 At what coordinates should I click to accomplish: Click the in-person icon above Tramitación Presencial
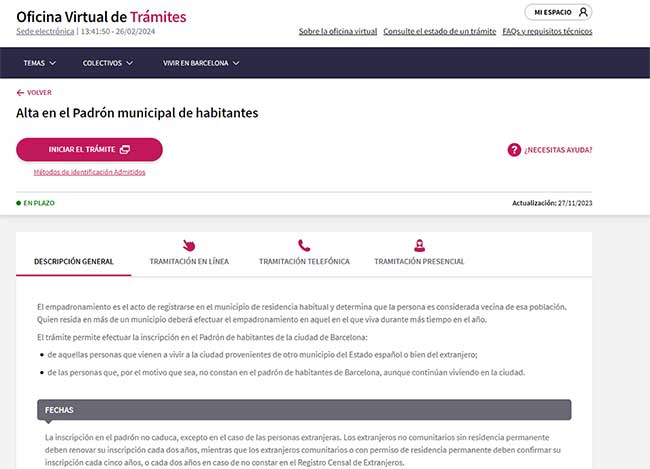[x=419, y=245]
